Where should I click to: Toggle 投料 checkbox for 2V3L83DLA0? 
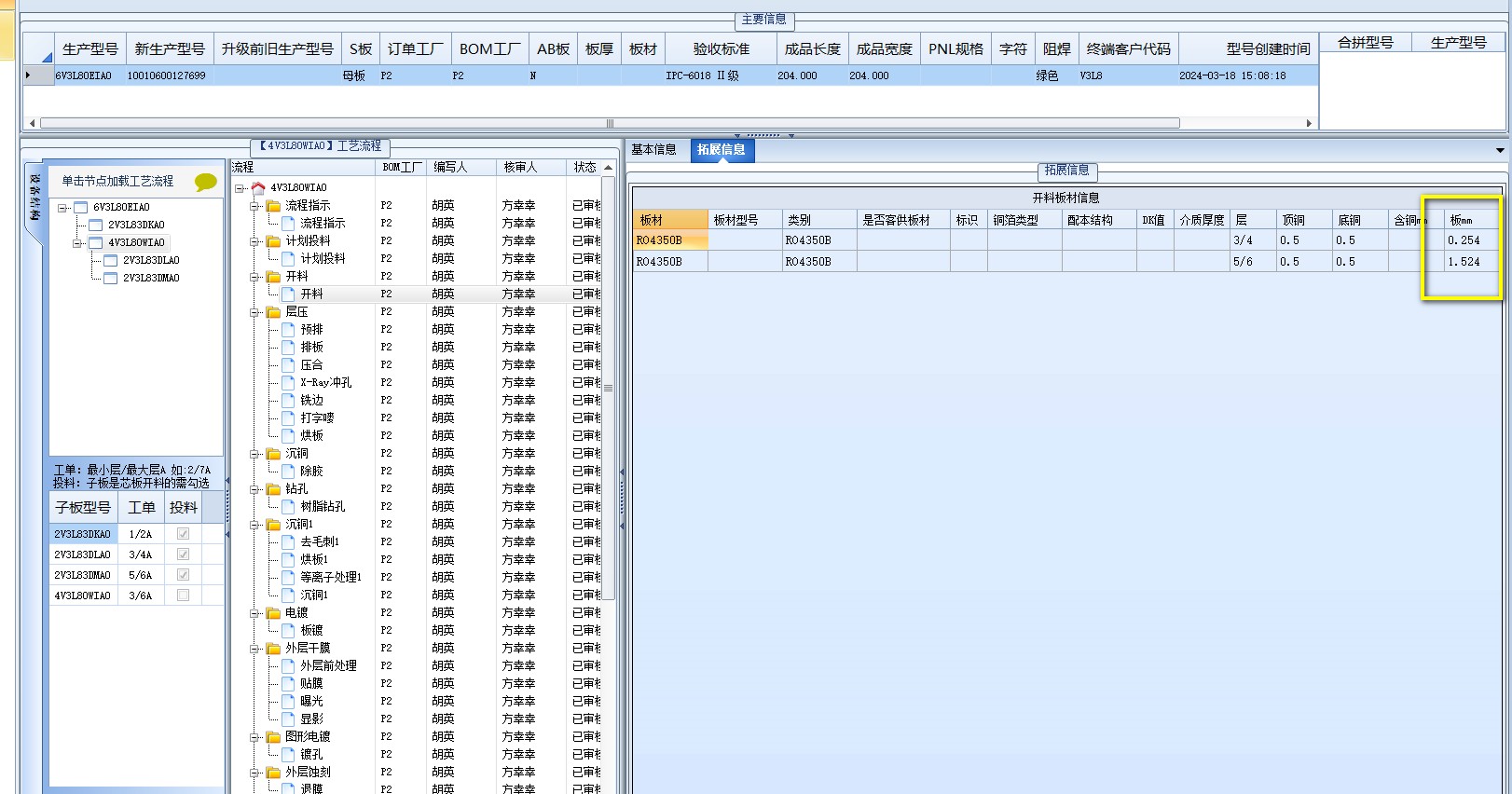coord(183,554)
